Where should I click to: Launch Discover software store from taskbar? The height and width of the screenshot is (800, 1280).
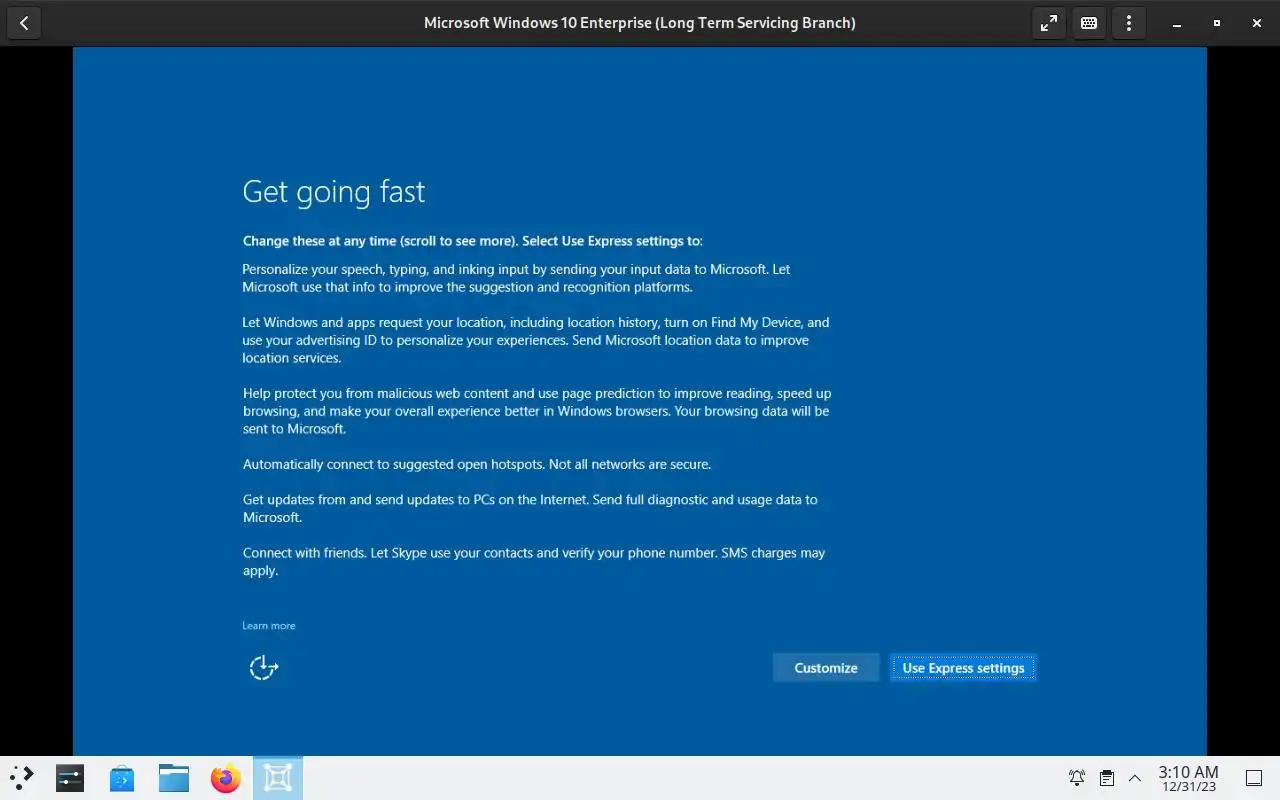(x=122, y=778)
